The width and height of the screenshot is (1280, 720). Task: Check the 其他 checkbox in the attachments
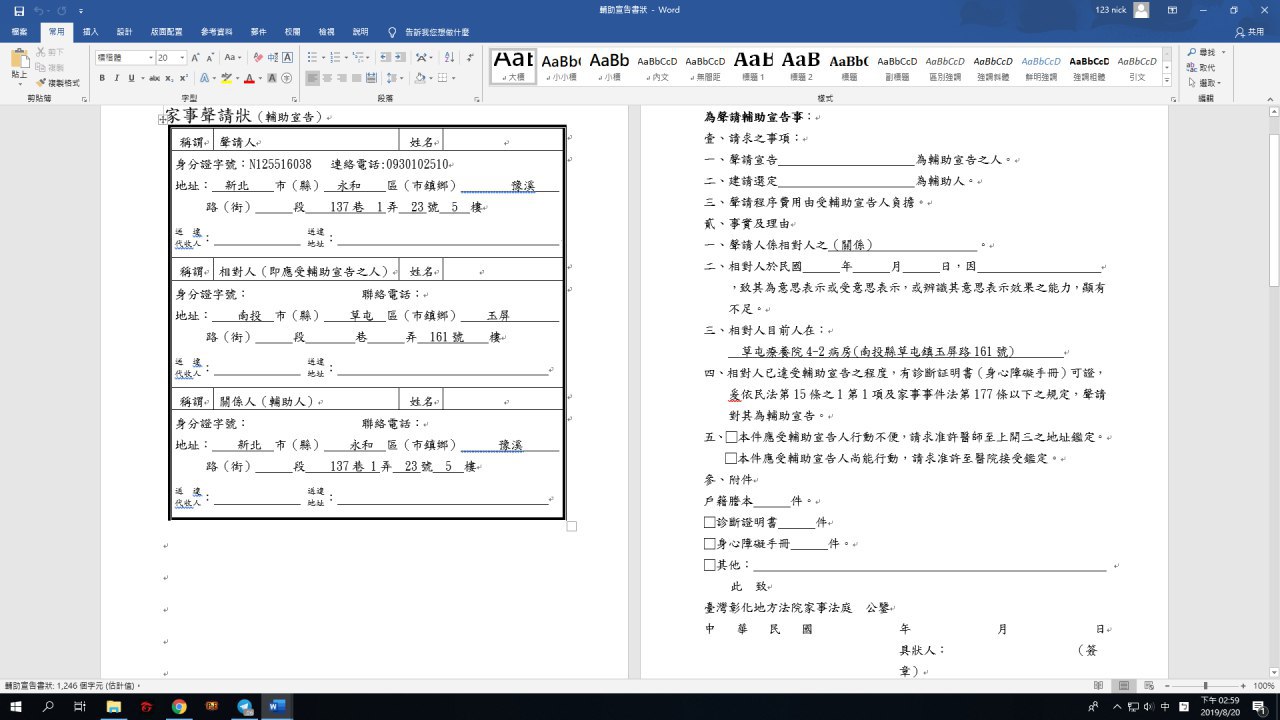709,565
